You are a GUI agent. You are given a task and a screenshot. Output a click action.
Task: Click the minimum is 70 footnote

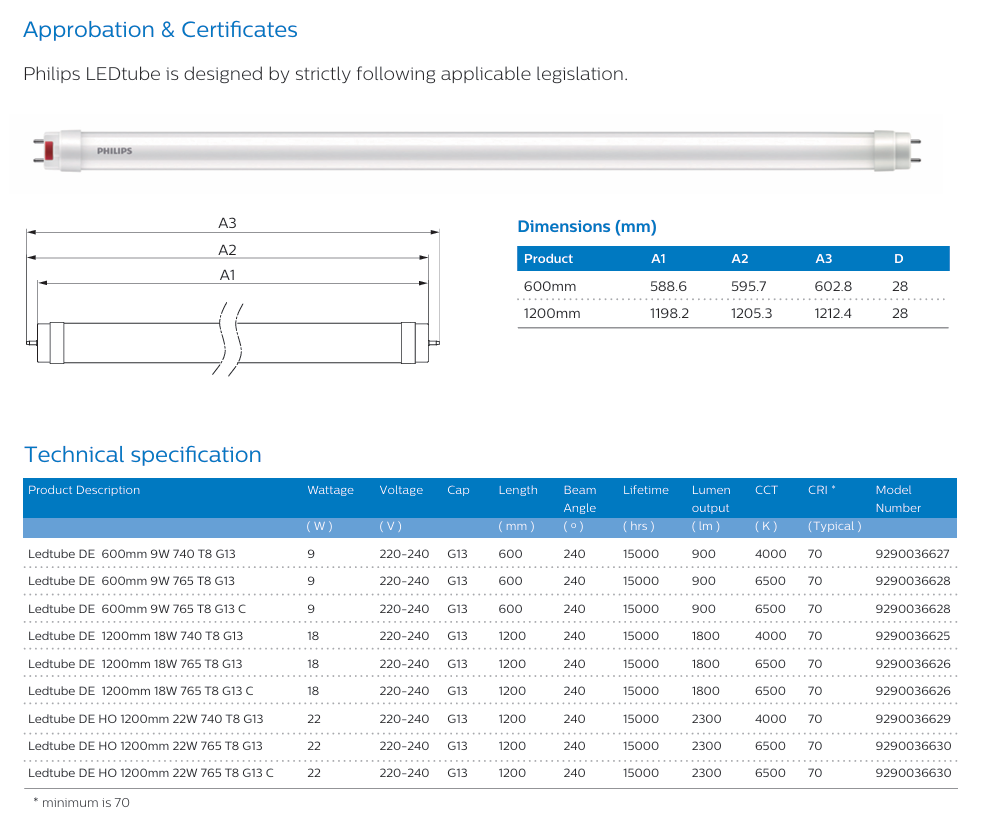tap(81, 803)
